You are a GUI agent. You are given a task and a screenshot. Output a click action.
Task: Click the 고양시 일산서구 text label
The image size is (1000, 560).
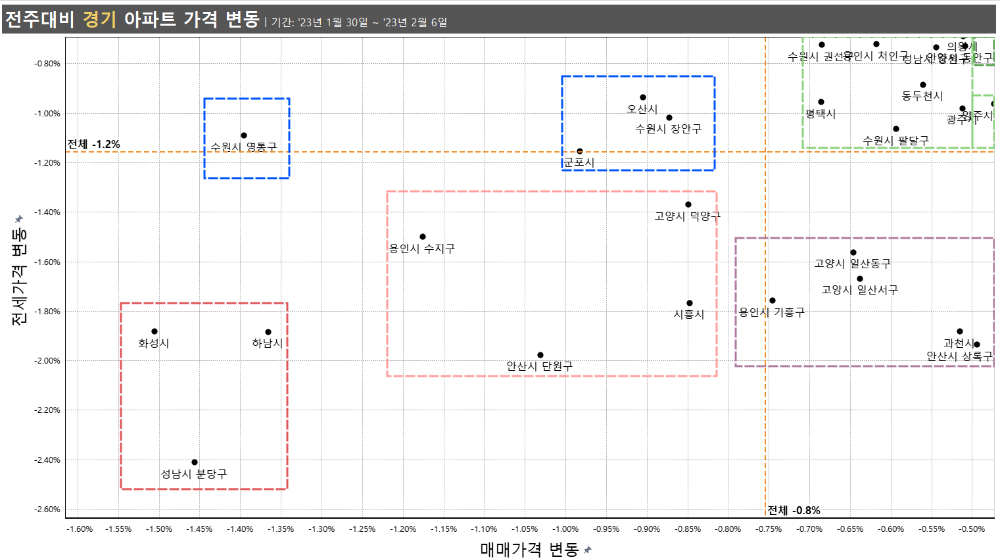click(x=860, y=290)
